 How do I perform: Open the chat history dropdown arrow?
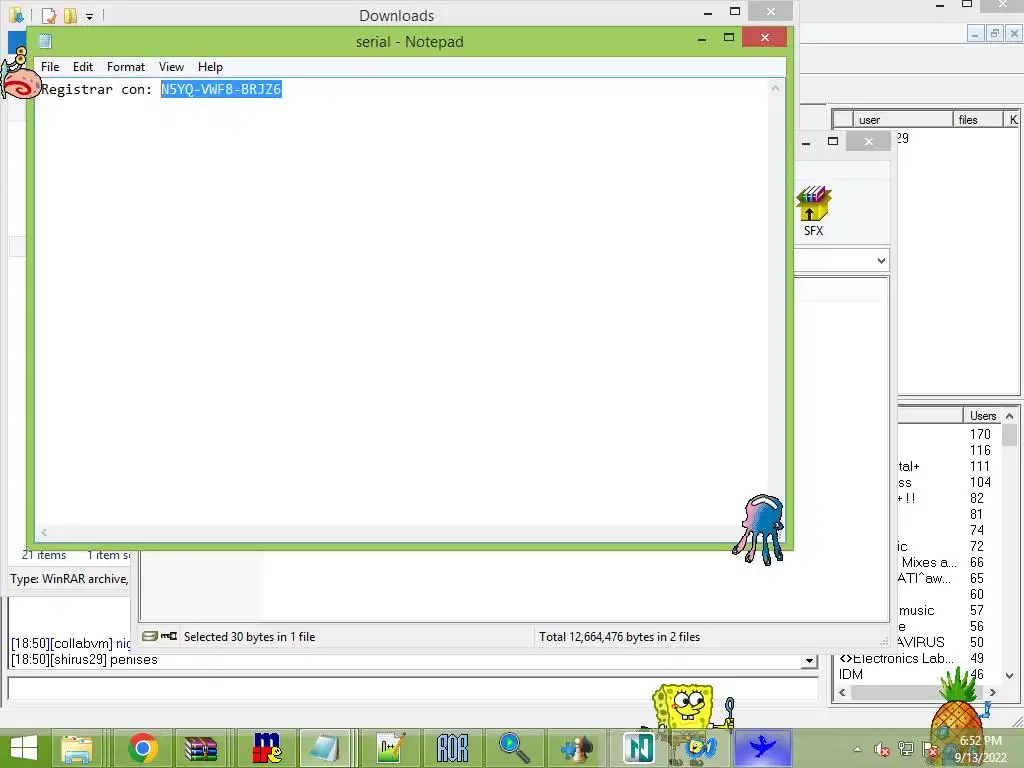(809, 661)
